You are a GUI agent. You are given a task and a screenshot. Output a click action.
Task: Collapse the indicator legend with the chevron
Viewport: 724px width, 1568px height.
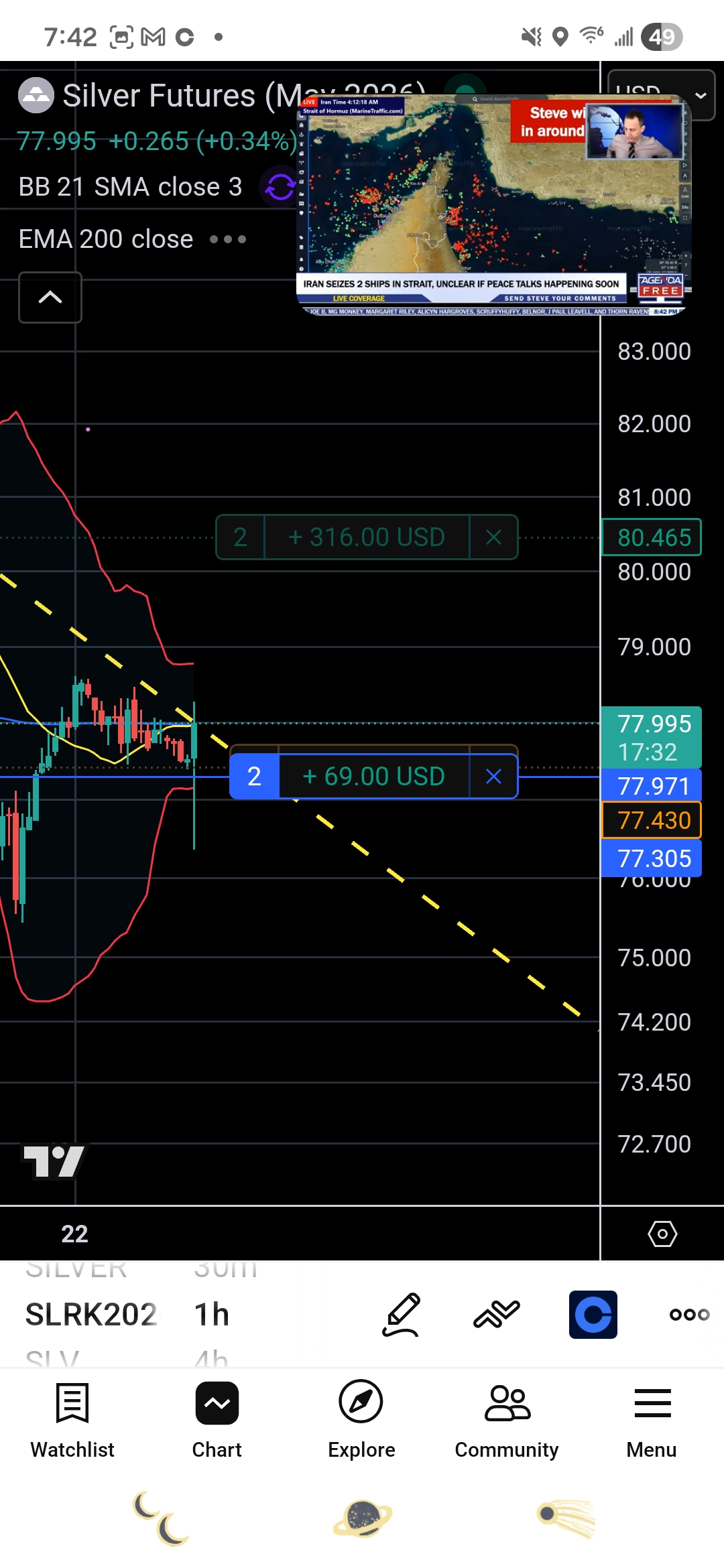tap(50, 298)
